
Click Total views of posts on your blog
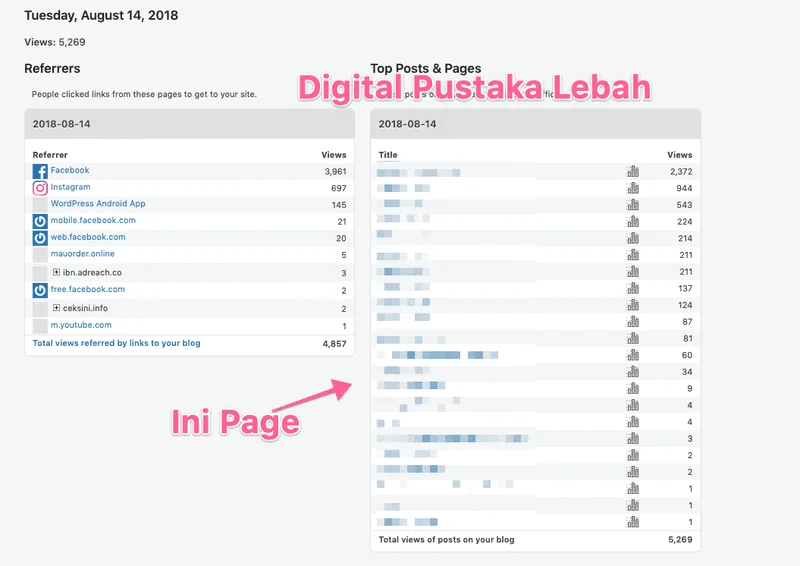click(446, 539)
